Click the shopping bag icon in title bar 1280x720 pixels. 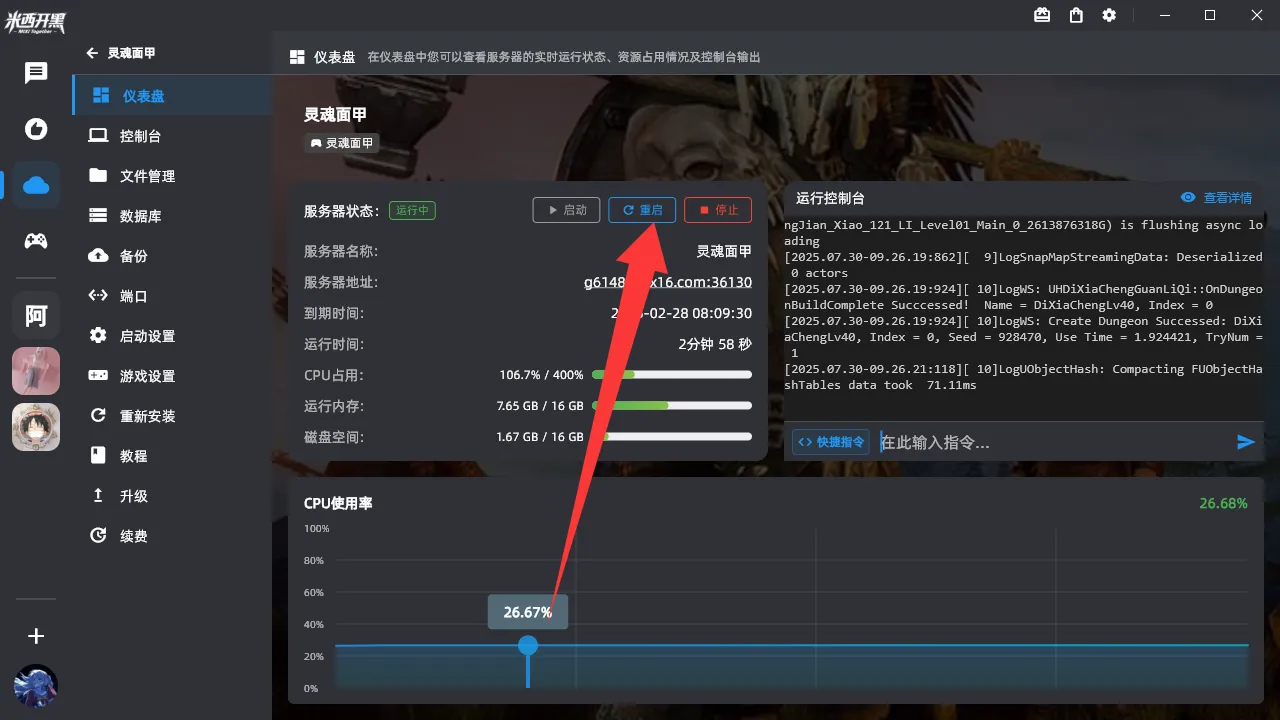(x=1076, y=15)
